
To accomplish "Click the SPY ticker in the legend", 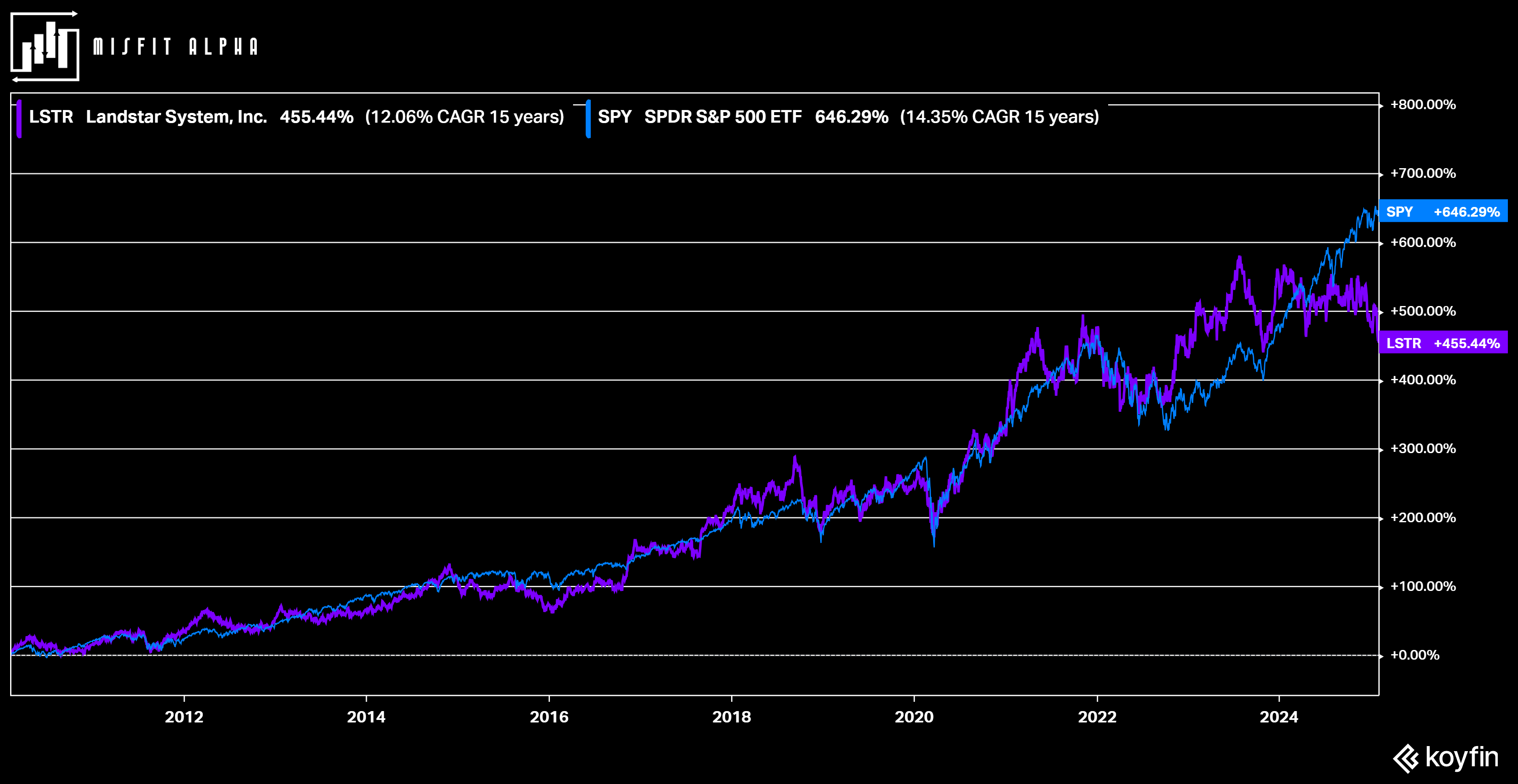I will (x=615, y=117).
